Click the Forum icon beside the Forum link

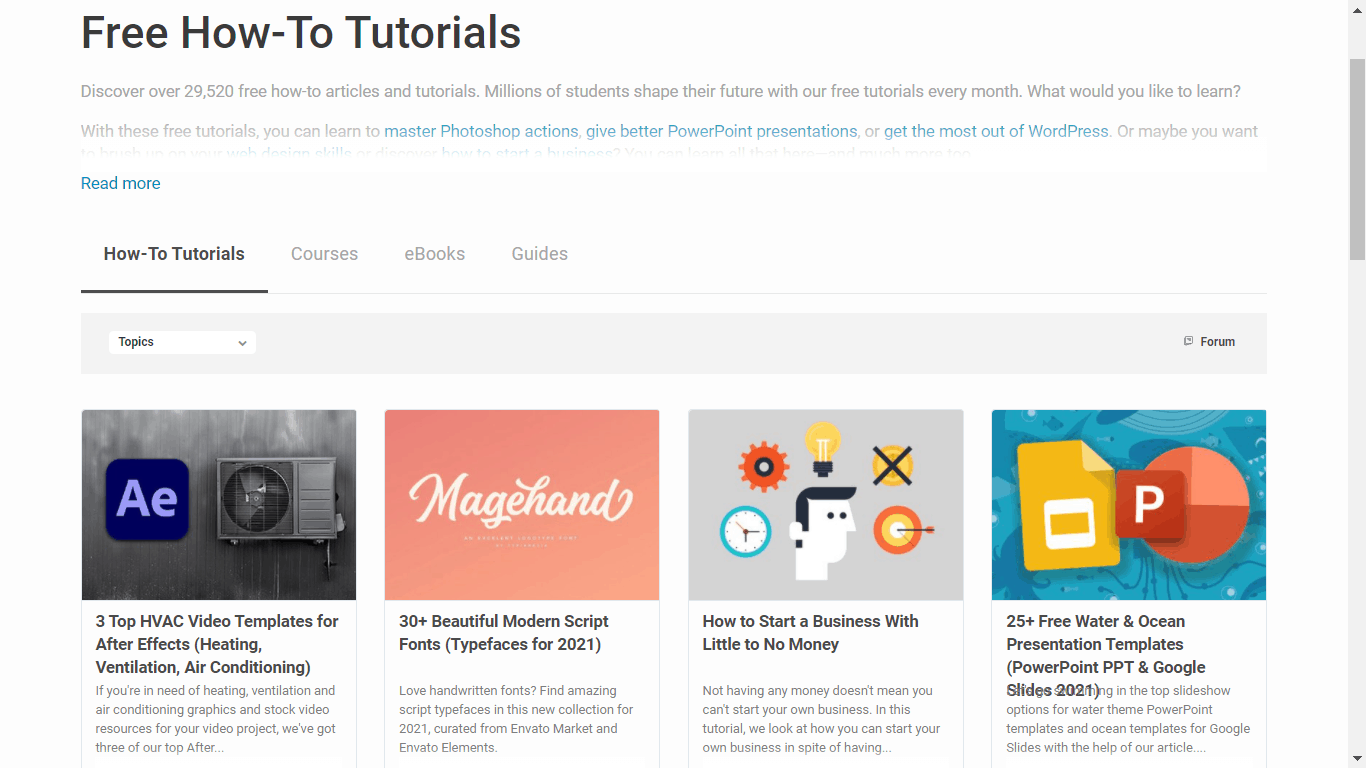point(1188,341)
